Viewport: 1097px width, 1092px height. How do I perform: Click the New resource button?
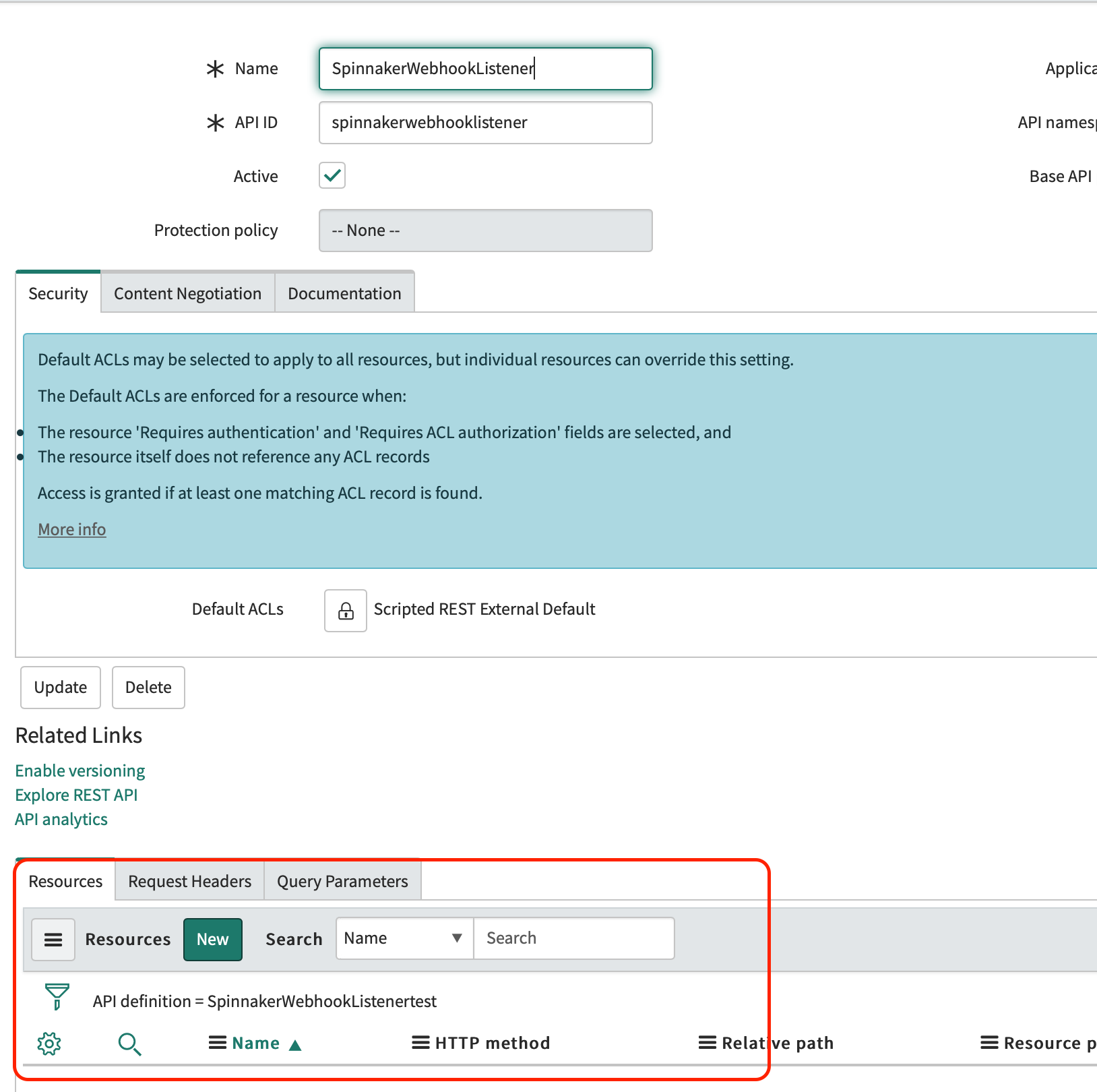tap(212, 940)
